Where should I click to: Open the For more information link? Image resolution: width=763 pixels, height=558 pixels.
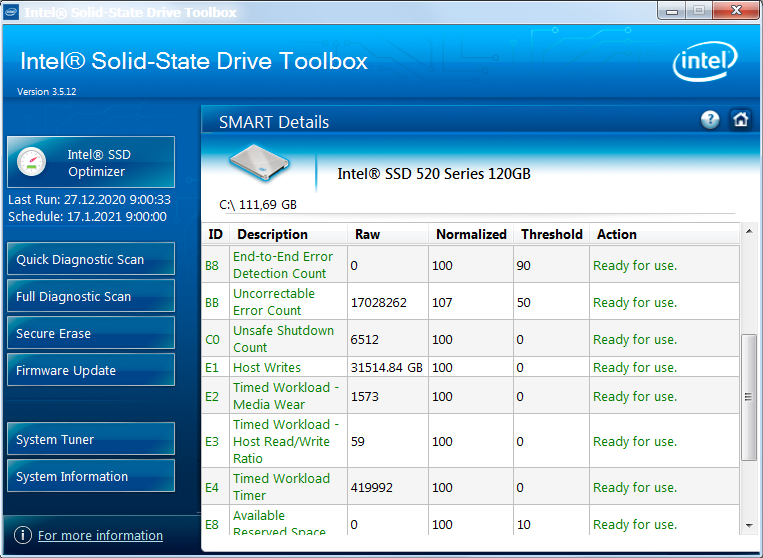pos(100,536)
